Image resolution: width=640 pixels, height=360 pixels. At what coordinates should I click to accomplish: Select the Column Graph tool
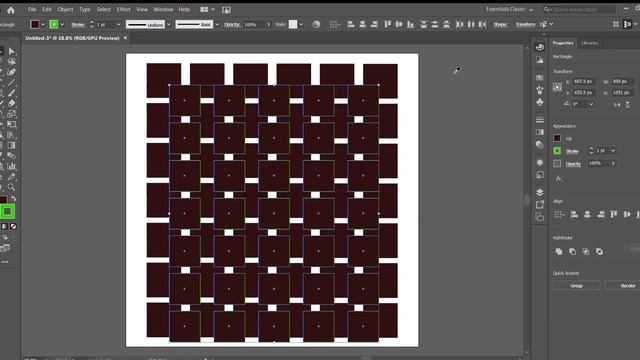click(x=11, y=166)
